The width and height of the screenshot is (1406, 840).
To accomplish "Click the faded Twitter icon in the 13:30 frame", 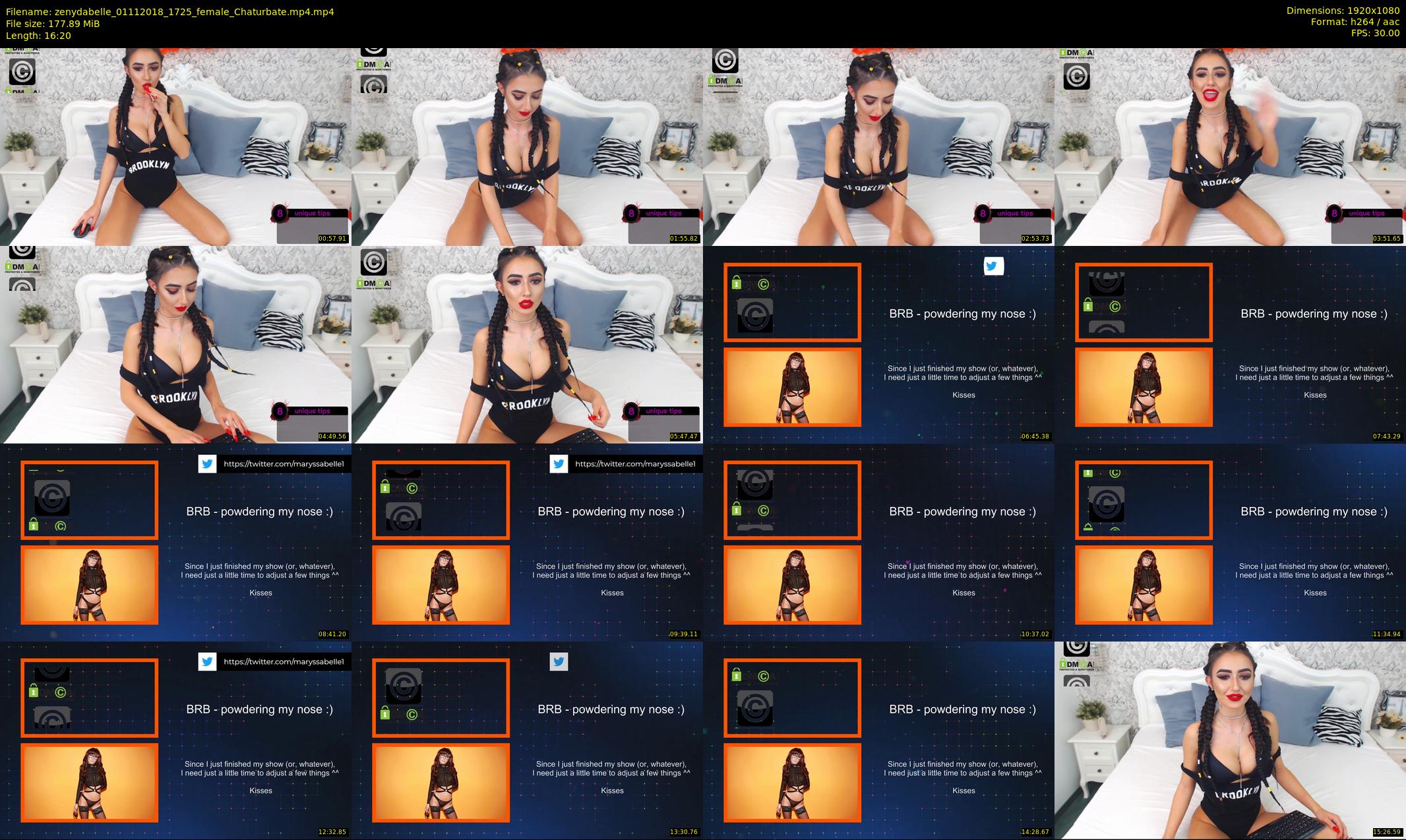I will 559,661.
